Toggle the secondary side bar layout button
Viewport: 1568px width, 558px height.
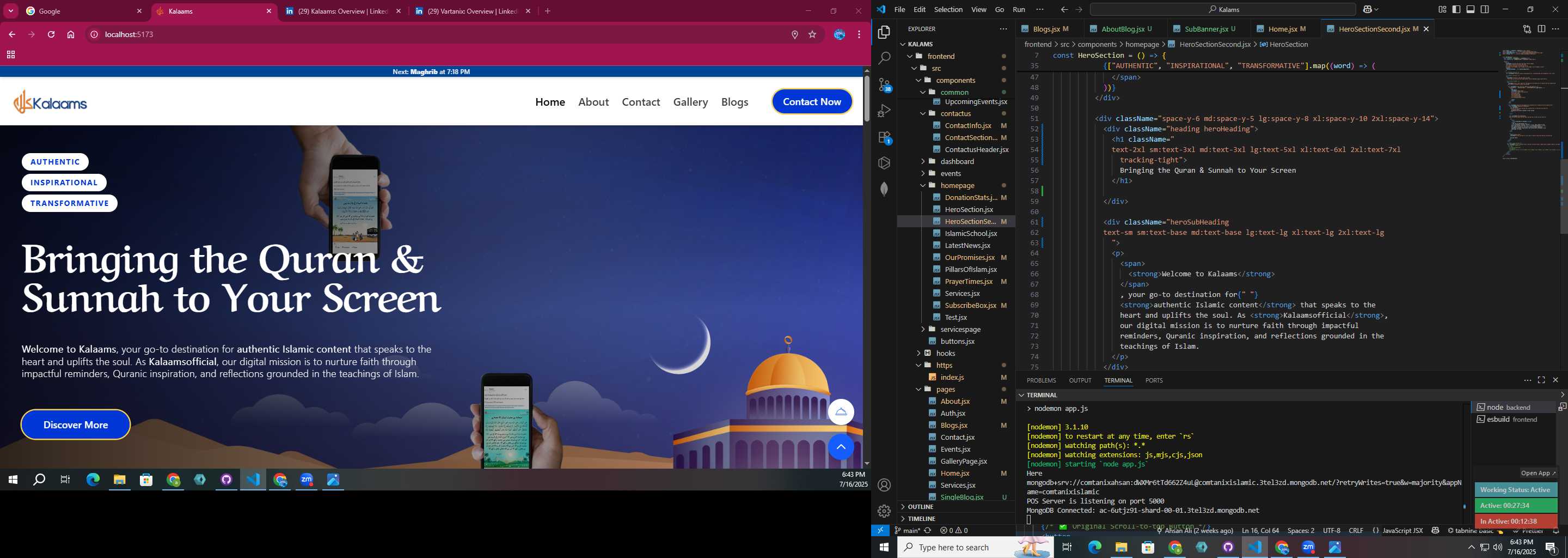(x=1485, y=9)
